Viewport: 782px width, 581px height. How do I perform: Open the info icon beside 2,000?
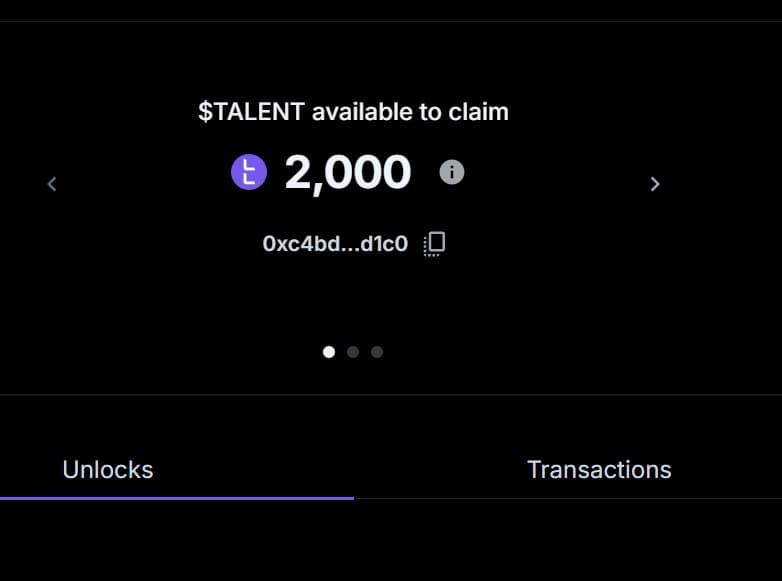(x=452, y=173)
